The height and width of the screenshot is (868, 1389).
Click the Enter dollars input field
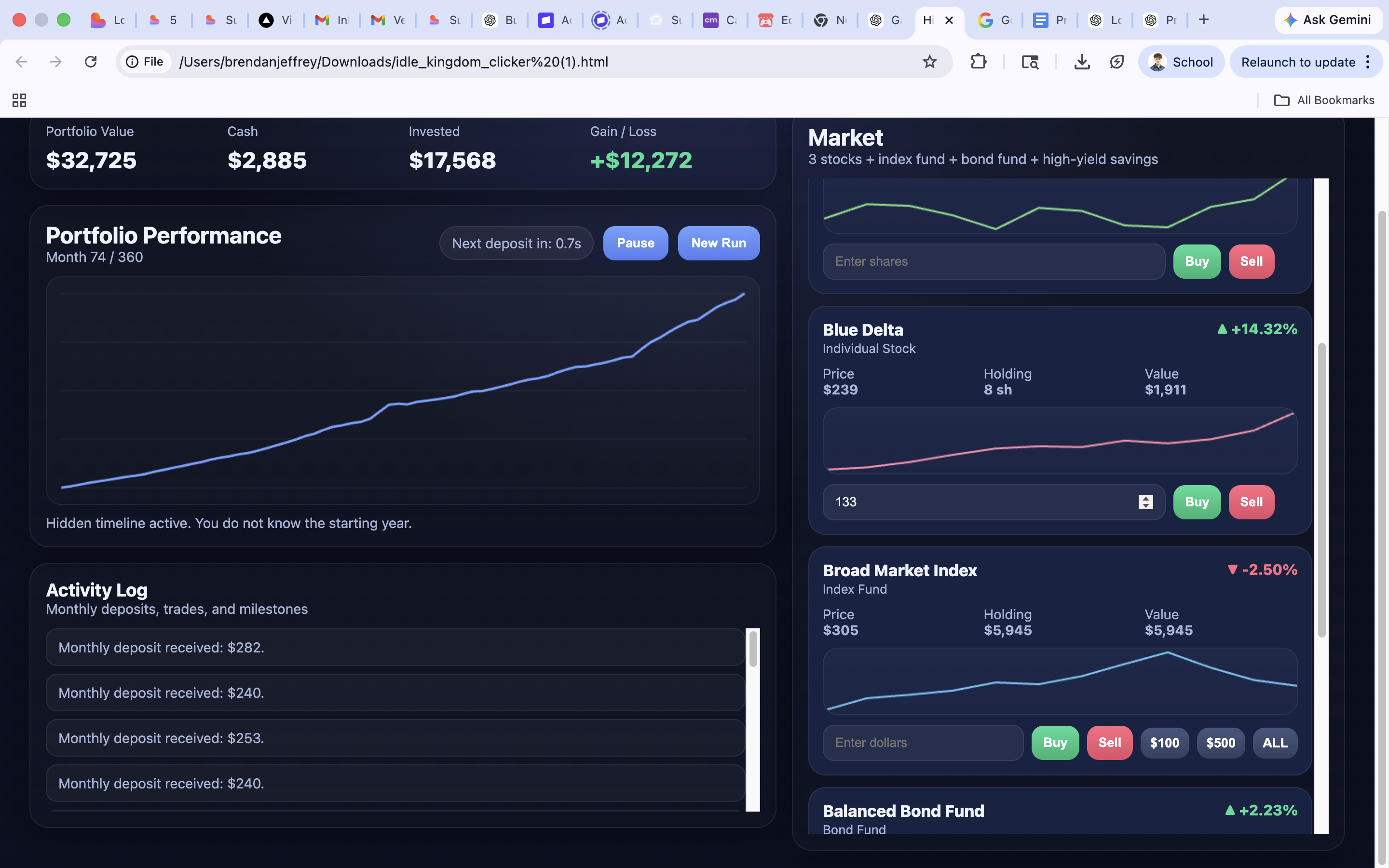click(x=922, y=742)
